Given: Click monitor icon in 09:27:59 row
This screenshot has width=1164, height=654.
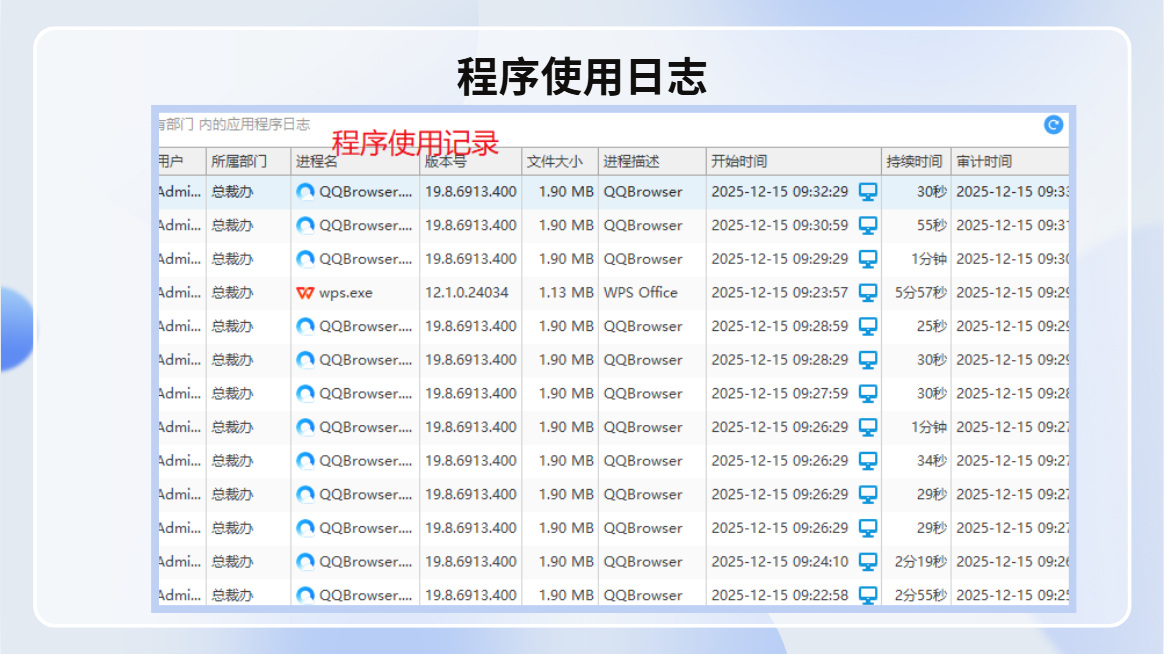Looking at the screenshot, I should point(868,393).
